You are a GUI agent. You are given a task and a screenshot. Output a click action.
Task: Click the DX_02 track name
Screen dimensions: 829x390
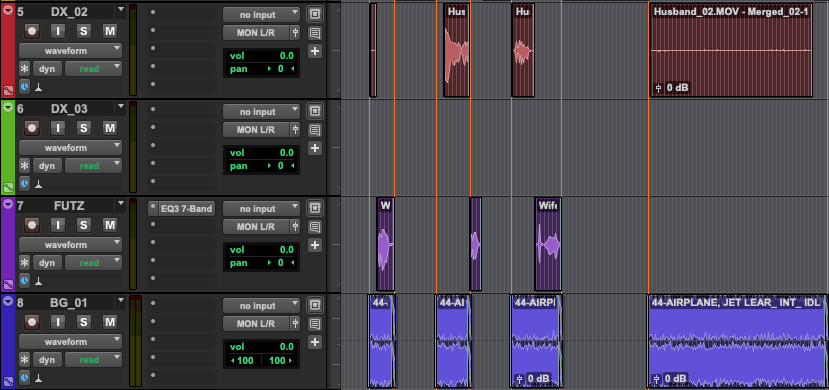pyautogui.click(x=69, y=12)
